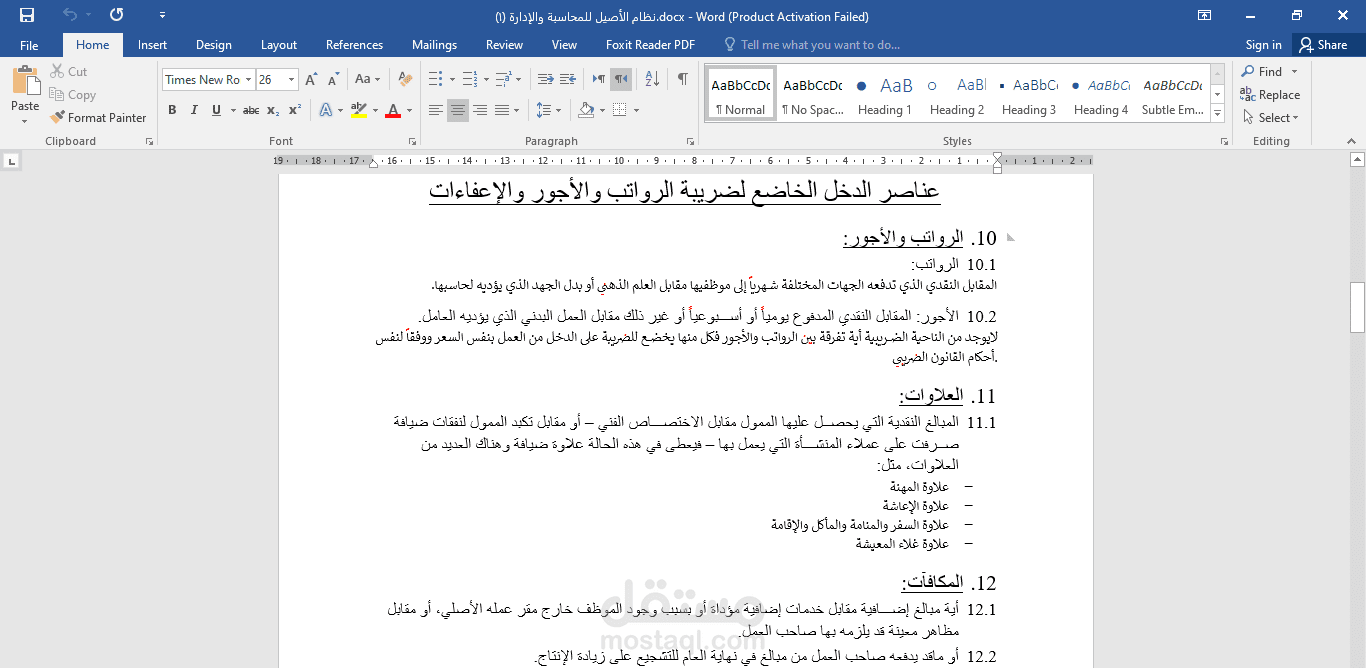The image size is (1366, 668).
Task: Expand the highlight color dropdown arrow
Action: click(375, 110)
